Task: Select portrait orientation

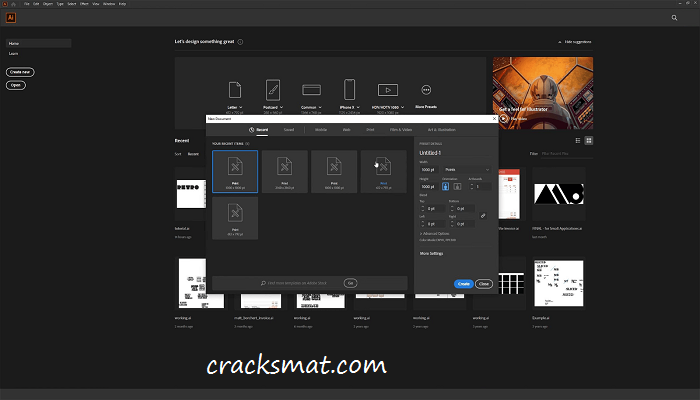Action: (446, 187)
